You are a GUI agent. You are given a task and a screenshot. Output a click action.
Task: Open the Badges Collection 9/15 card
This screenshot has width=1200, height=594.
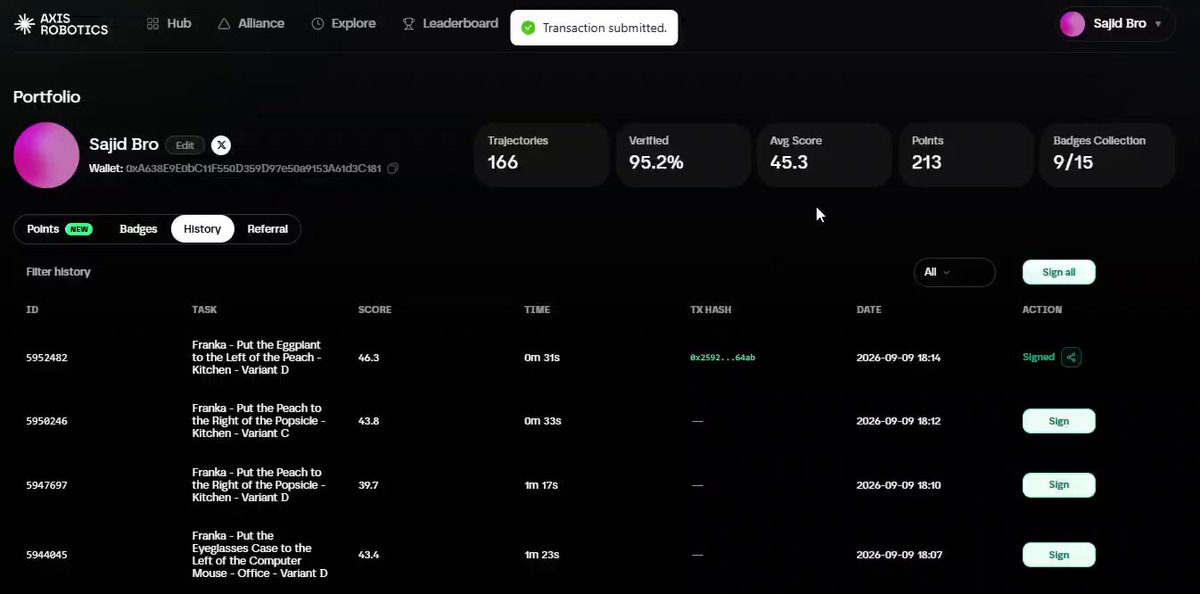(x=1108, y=155)
